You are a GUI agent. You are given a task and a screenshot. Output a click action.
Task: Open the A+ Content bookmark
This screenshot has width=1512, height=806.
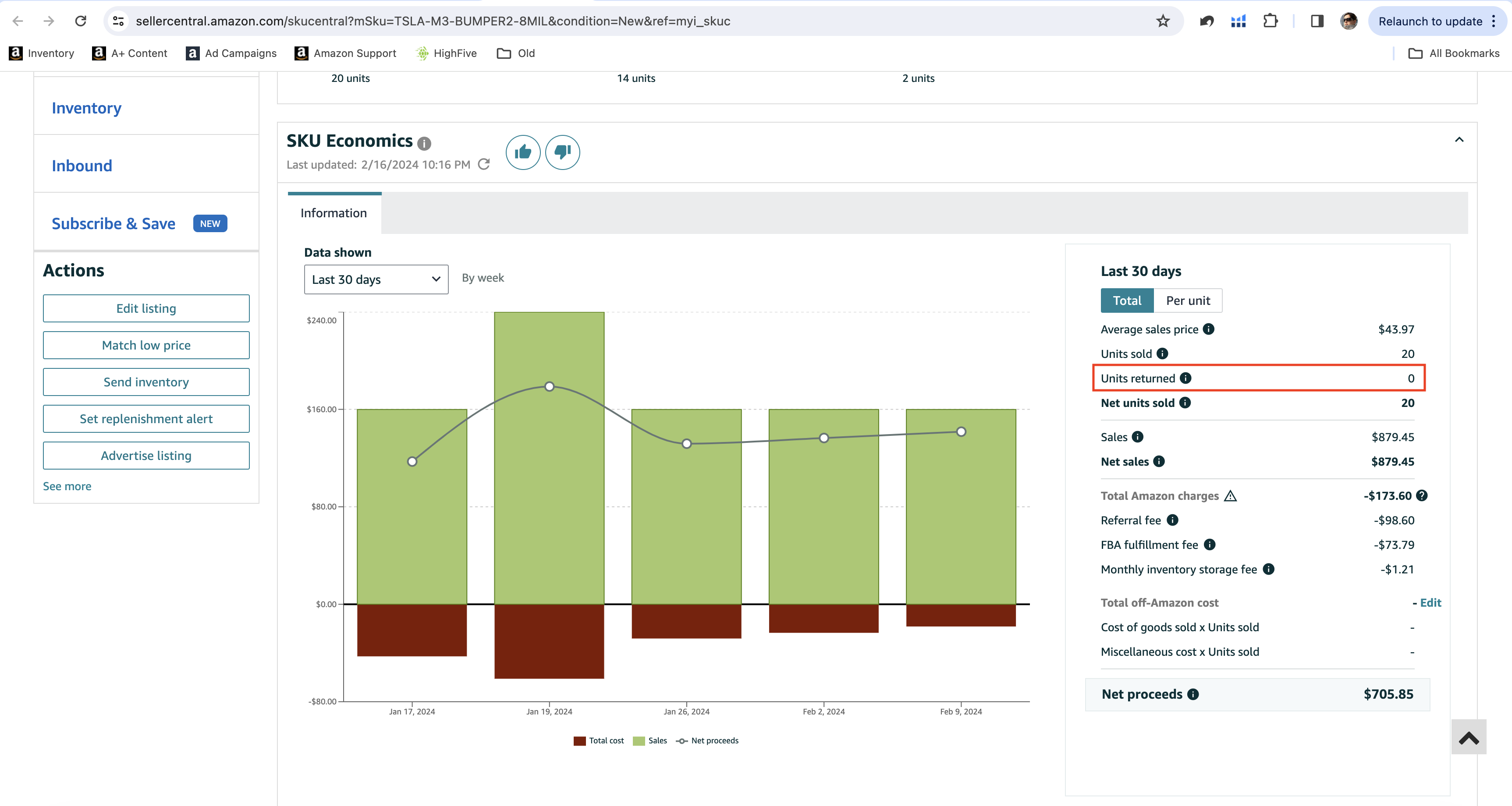click(130, 53)
